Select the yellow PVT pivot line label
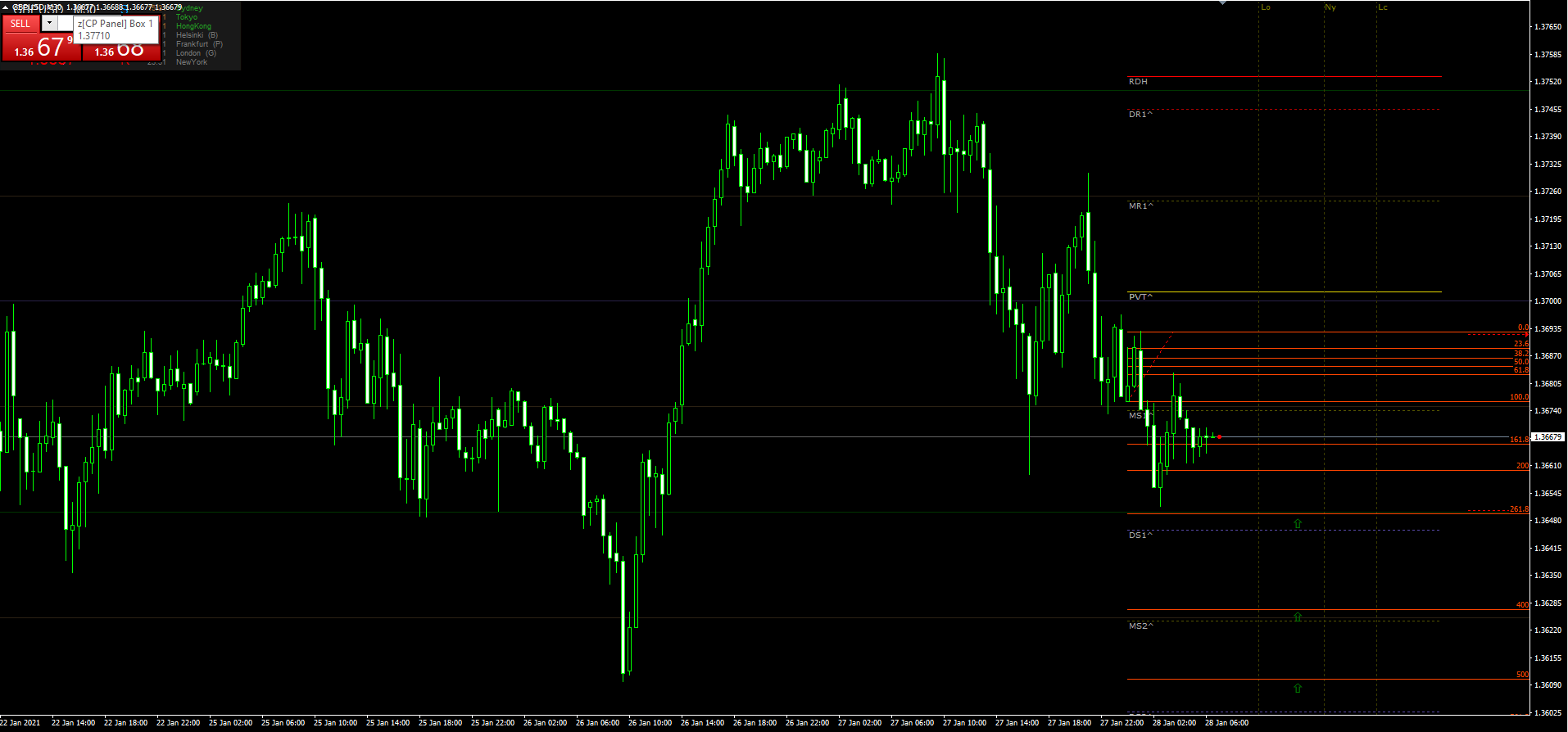1568x732 pixels. (x=1140, y=296)
